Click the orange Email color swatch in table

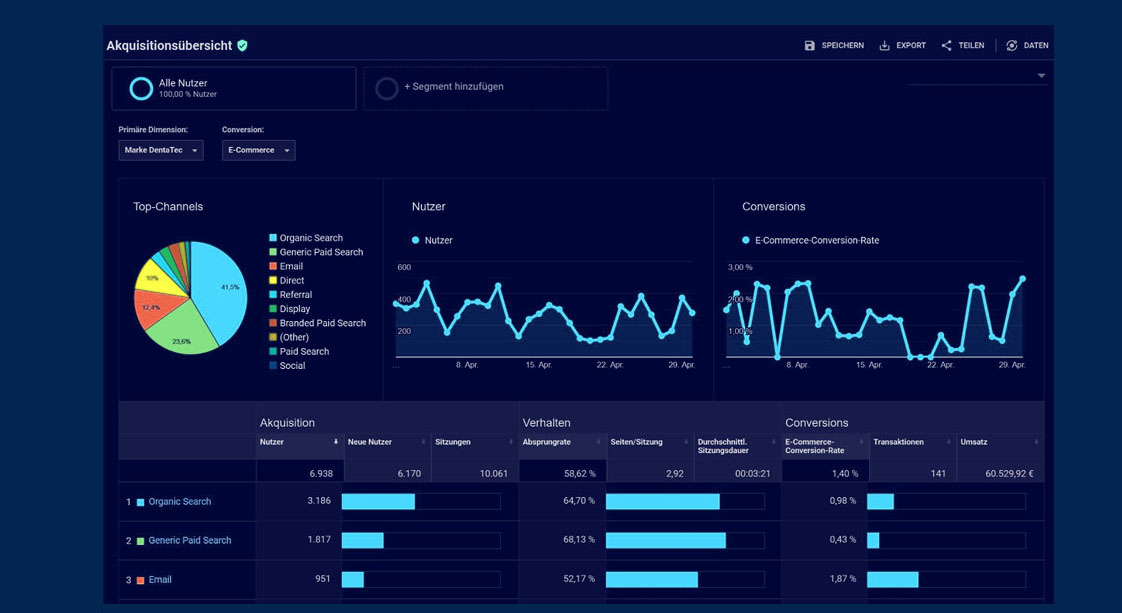tap(141, 580)
